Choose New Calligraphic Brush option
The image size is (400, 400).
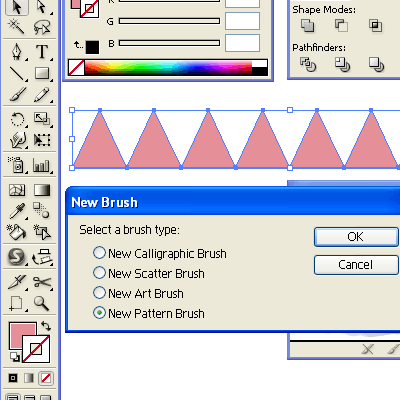(x=160, y=253)
